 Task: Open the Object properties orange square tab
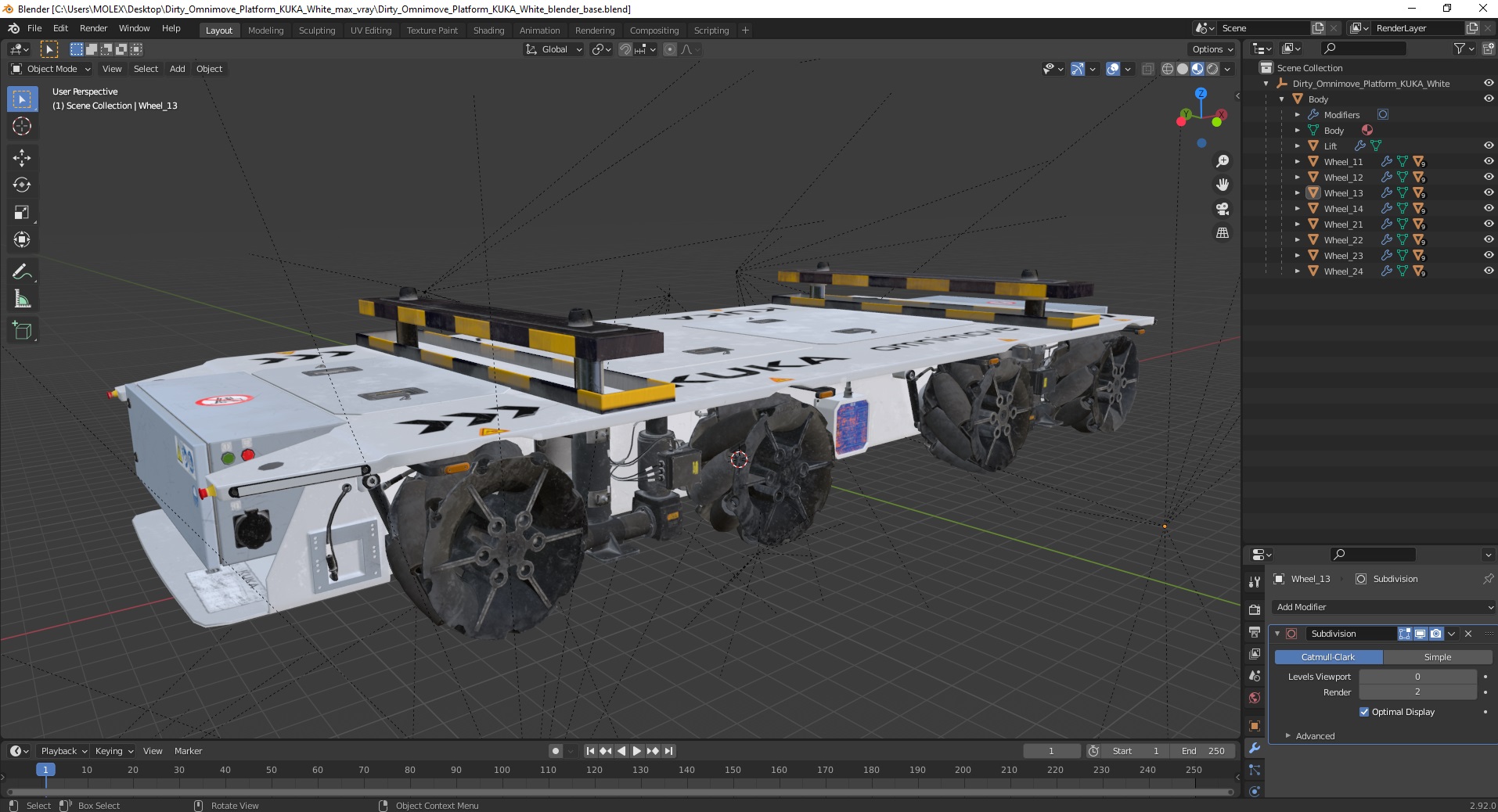coord(1255,726)
